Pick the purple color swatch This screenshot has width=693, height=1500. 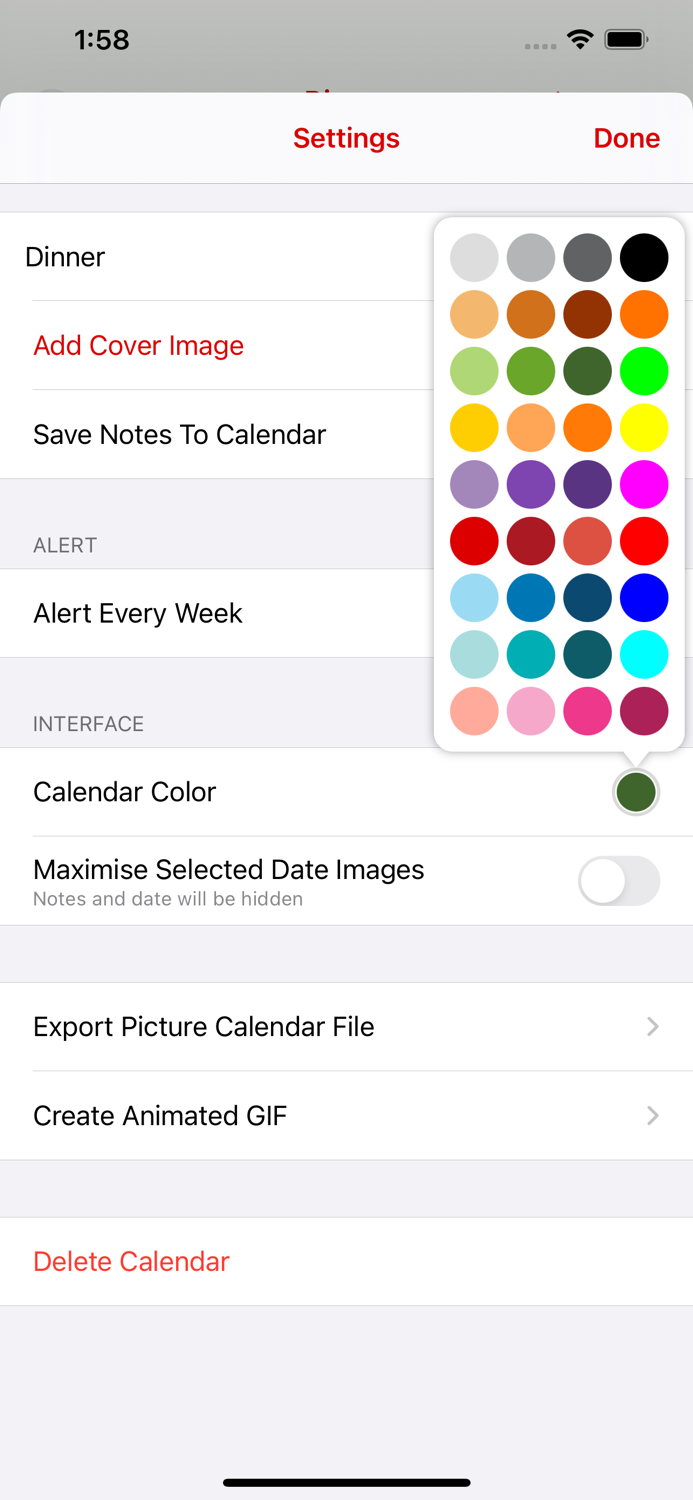coord(531,484)
